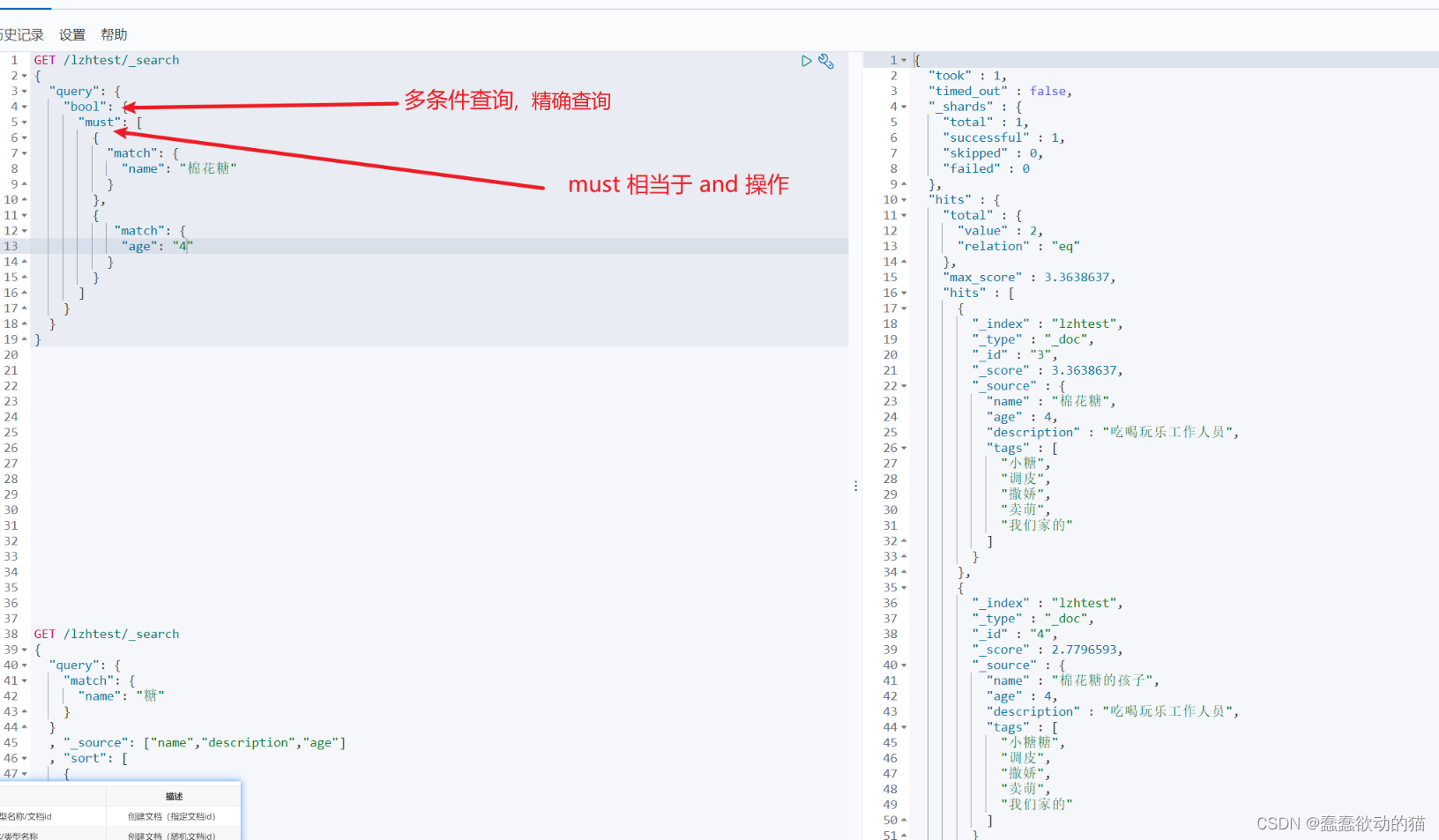Collapse the request fold at line 39

[x=25, y=650]
